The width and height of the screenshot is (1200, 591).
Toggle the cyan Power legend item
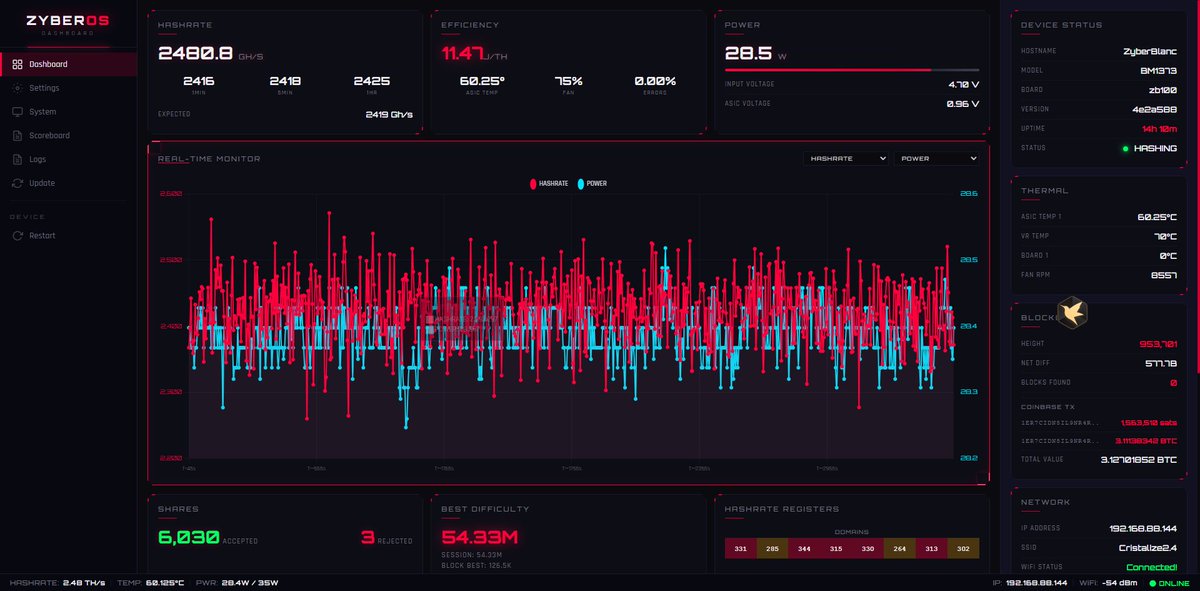(593, 184)
